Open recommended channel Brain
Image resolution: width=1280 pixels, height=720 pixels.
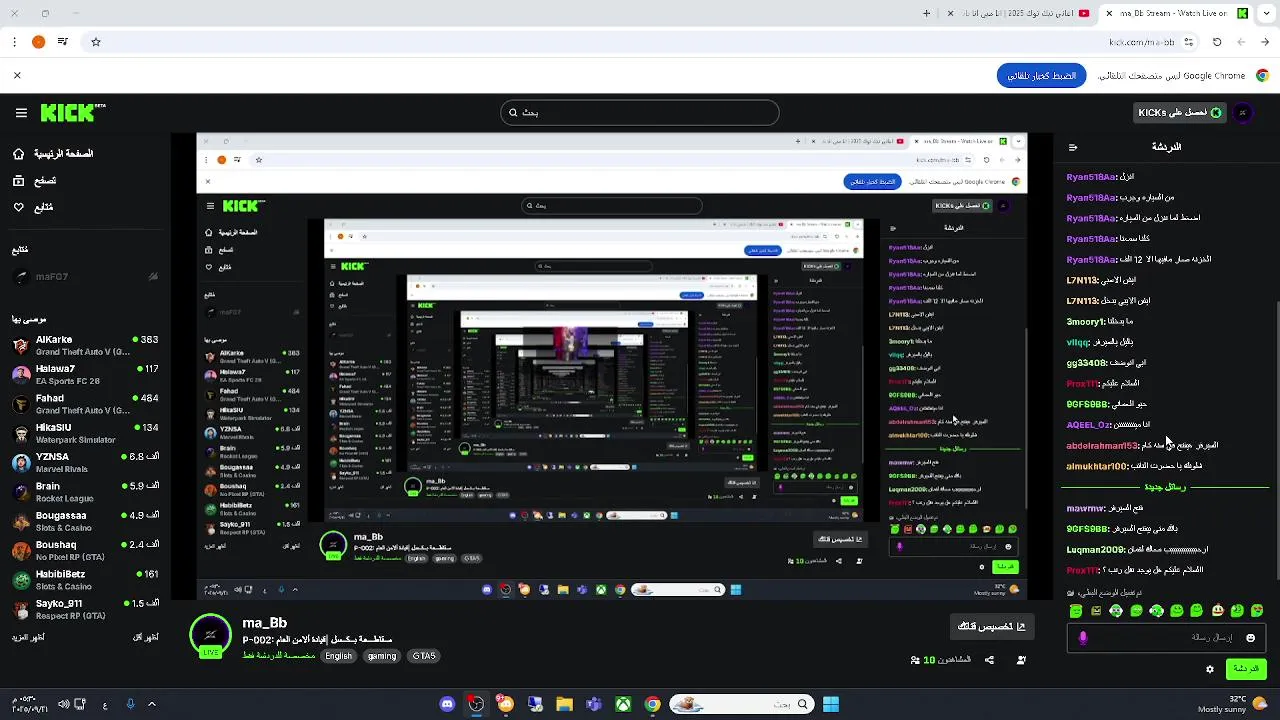click(x=85, y=491)
